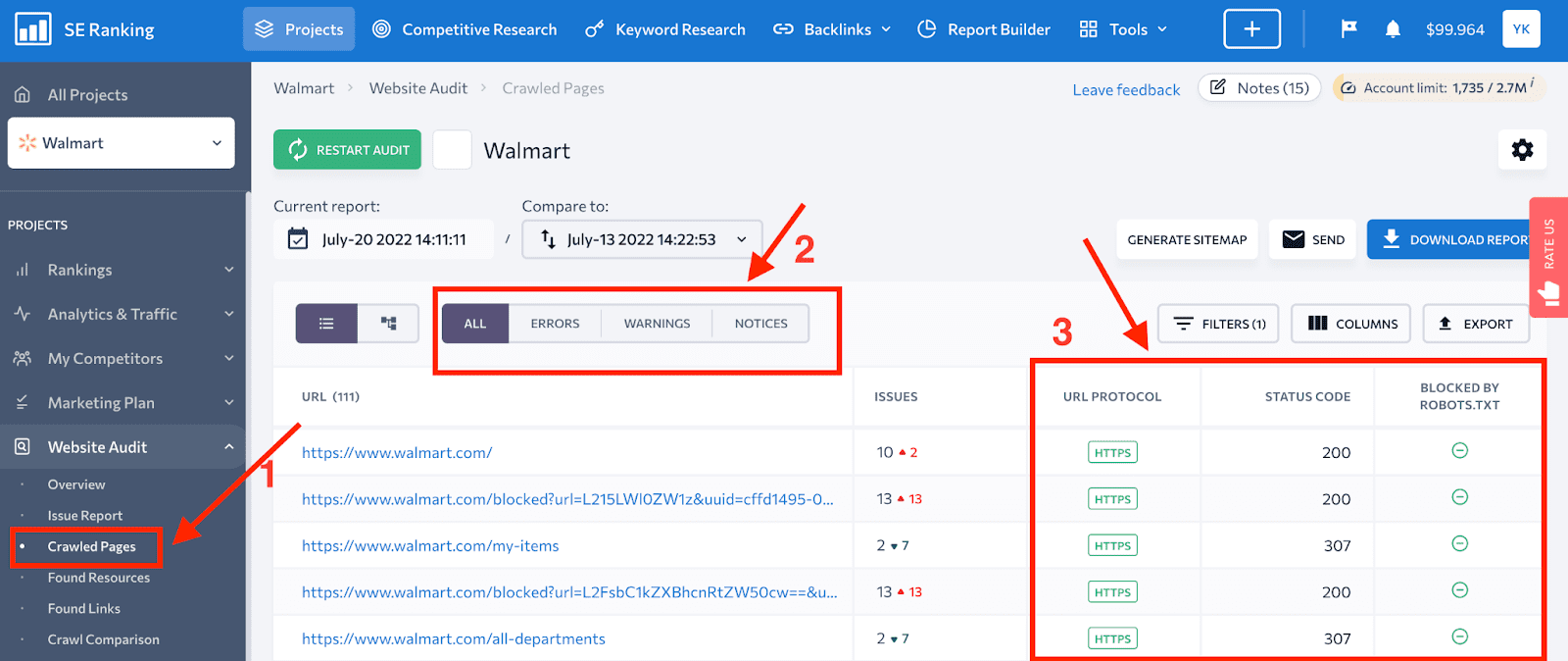This screenshot has height=661, width=1568.
Task: Open the Backlinks dropdown menu
Action: tap(832, 29)
